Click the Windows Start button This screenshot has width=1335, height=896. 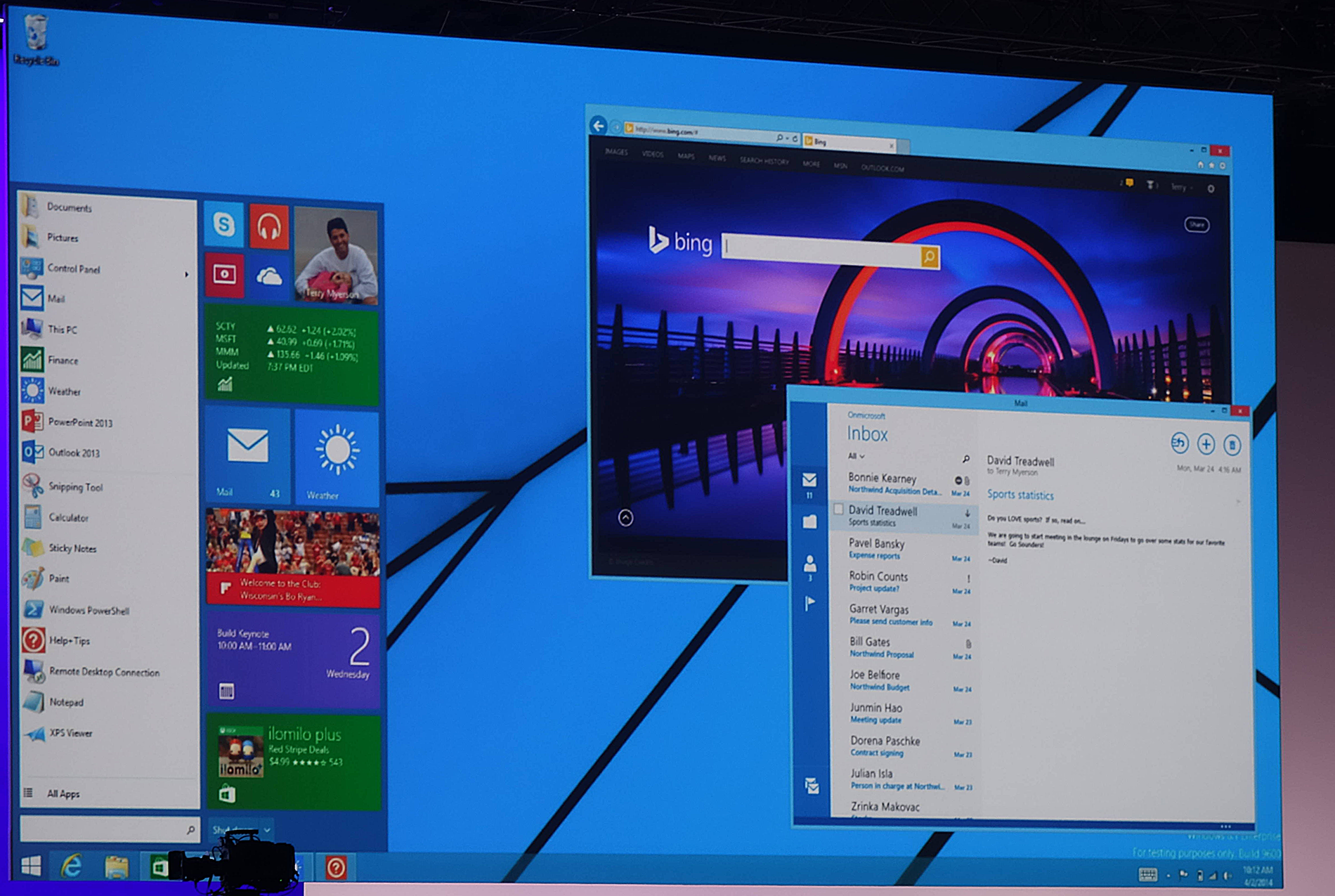coord(31,866)
